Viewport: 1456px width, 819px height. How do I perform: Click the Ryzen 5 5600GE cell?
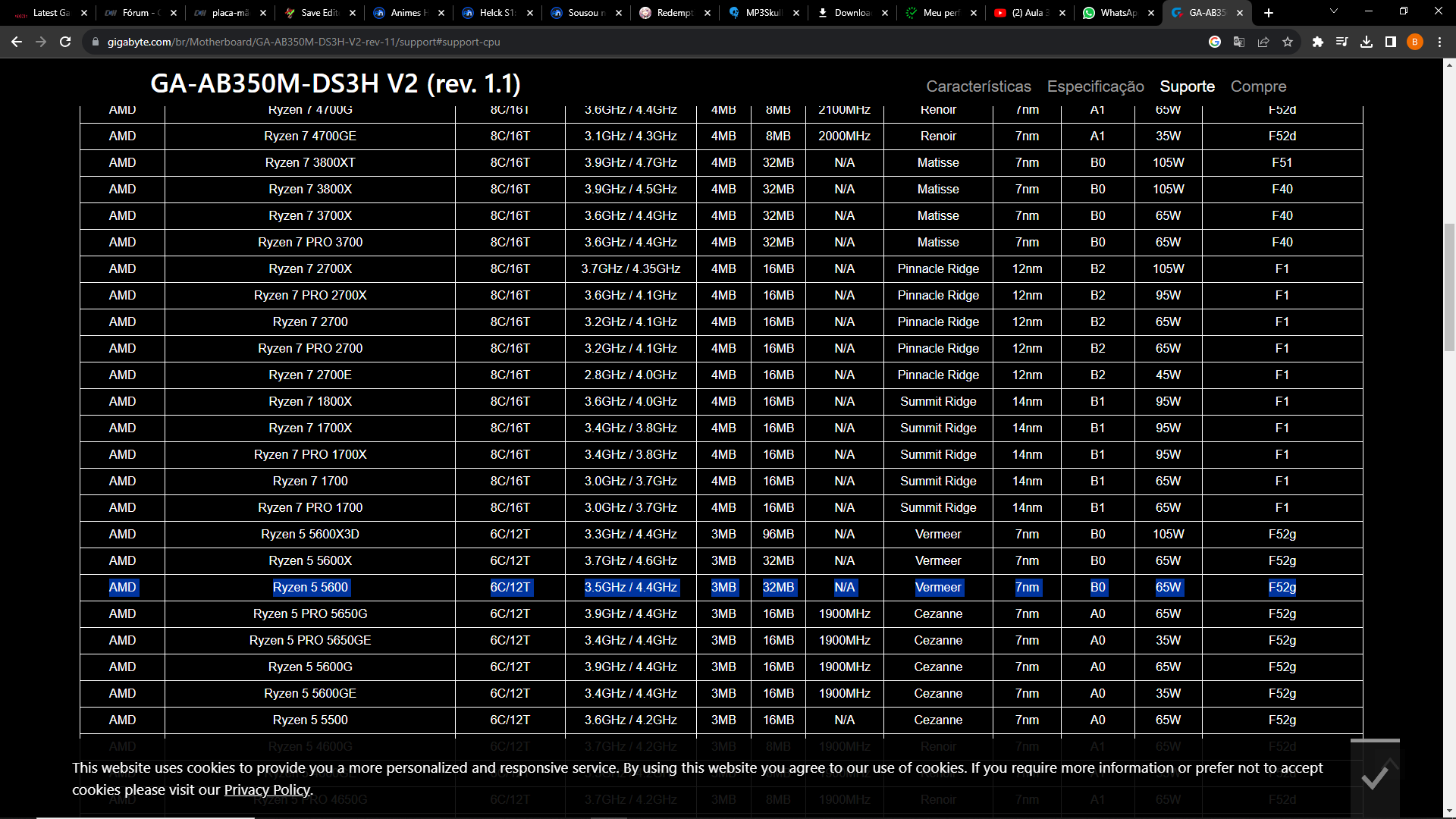[x=310, y=693]
